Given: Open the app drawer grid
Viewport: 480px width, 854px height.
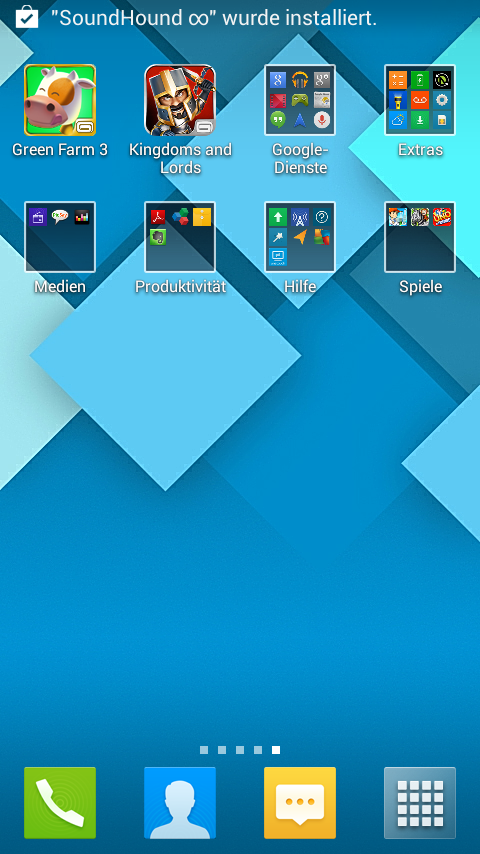Looking at the screenshot, I should coord(420,803).
